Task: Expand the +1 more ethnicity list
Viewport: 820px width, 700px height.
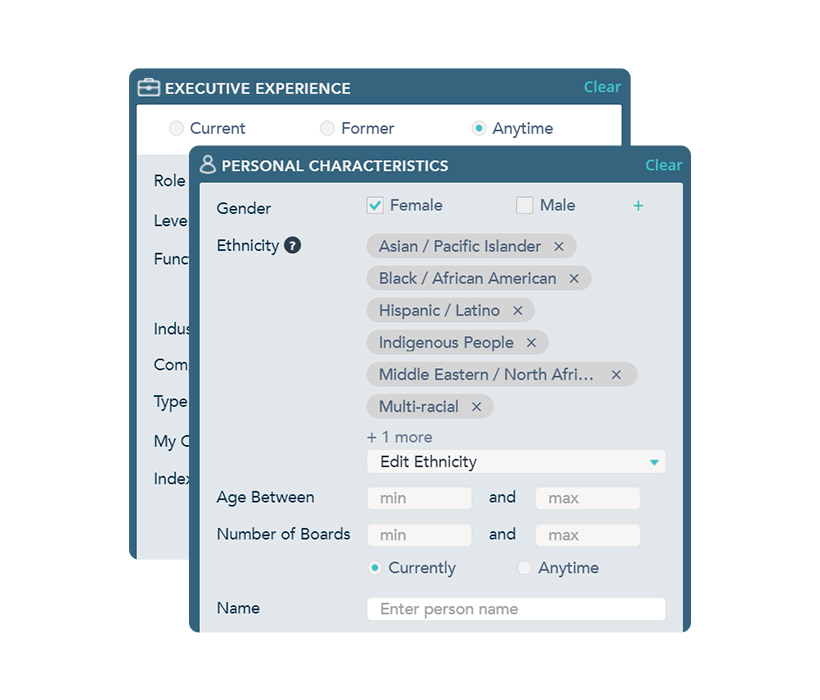Action: 399,437
